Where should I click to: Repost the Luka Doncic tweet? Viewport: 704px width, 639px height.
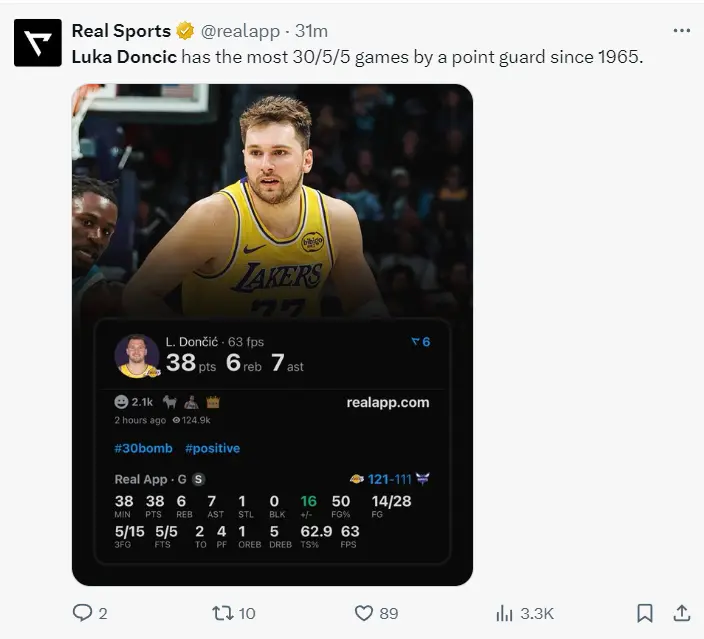[223, 613]
